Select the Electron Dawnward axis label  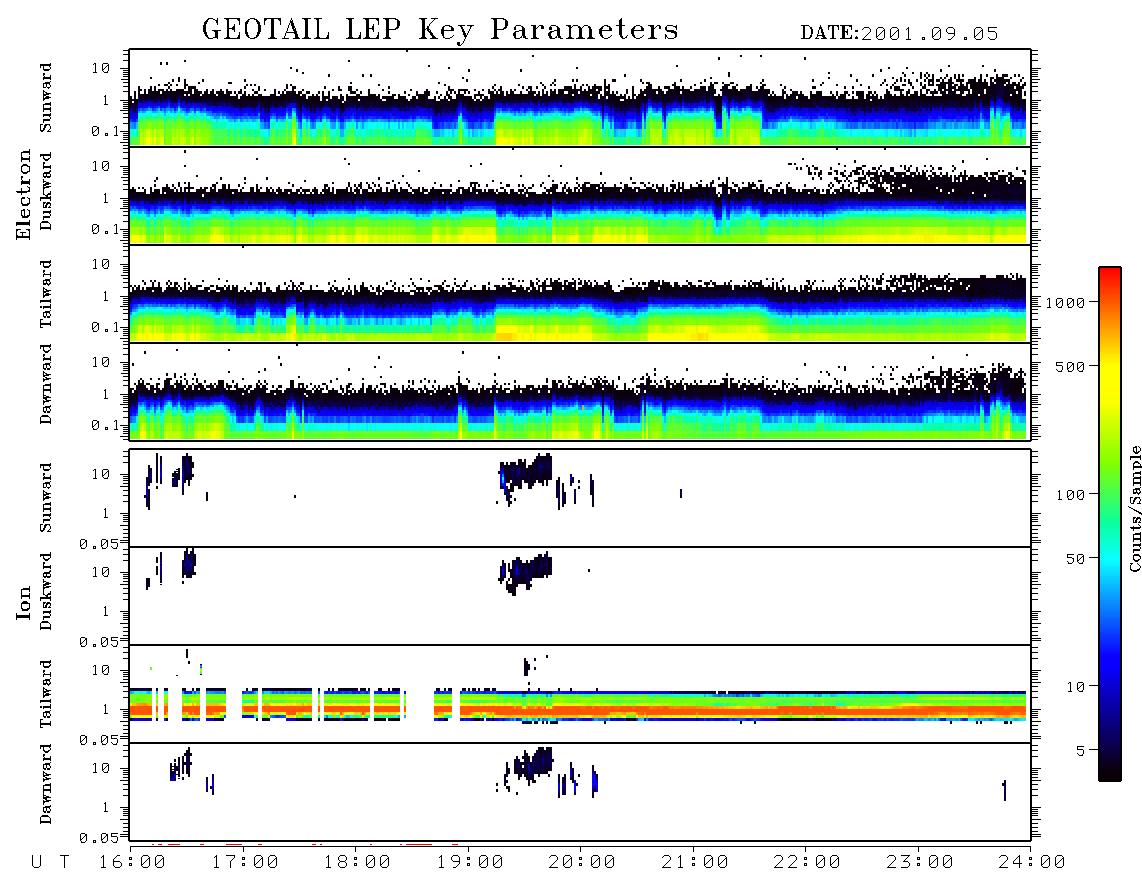pos(45,384)
